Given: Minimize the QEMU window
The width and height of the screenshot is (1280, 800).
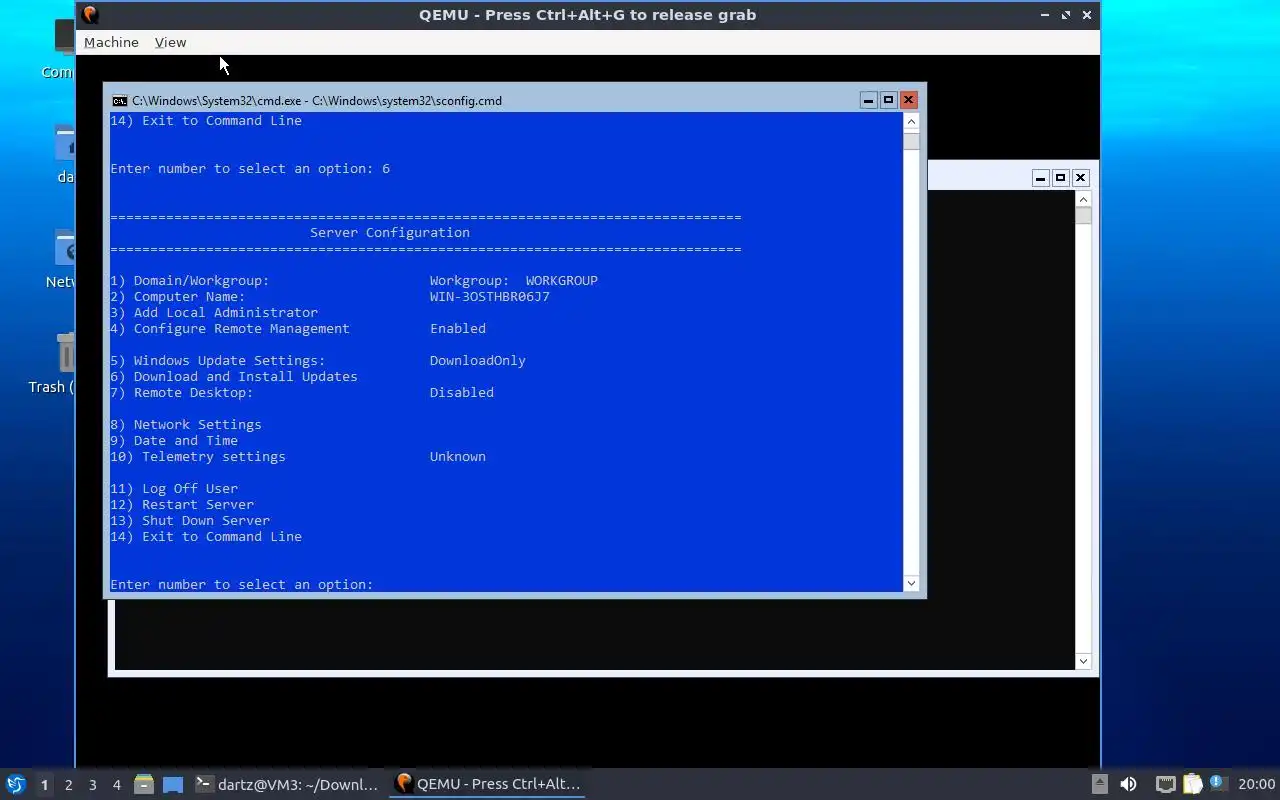Looking at the screenshot, I should [x=1045, y=15].
